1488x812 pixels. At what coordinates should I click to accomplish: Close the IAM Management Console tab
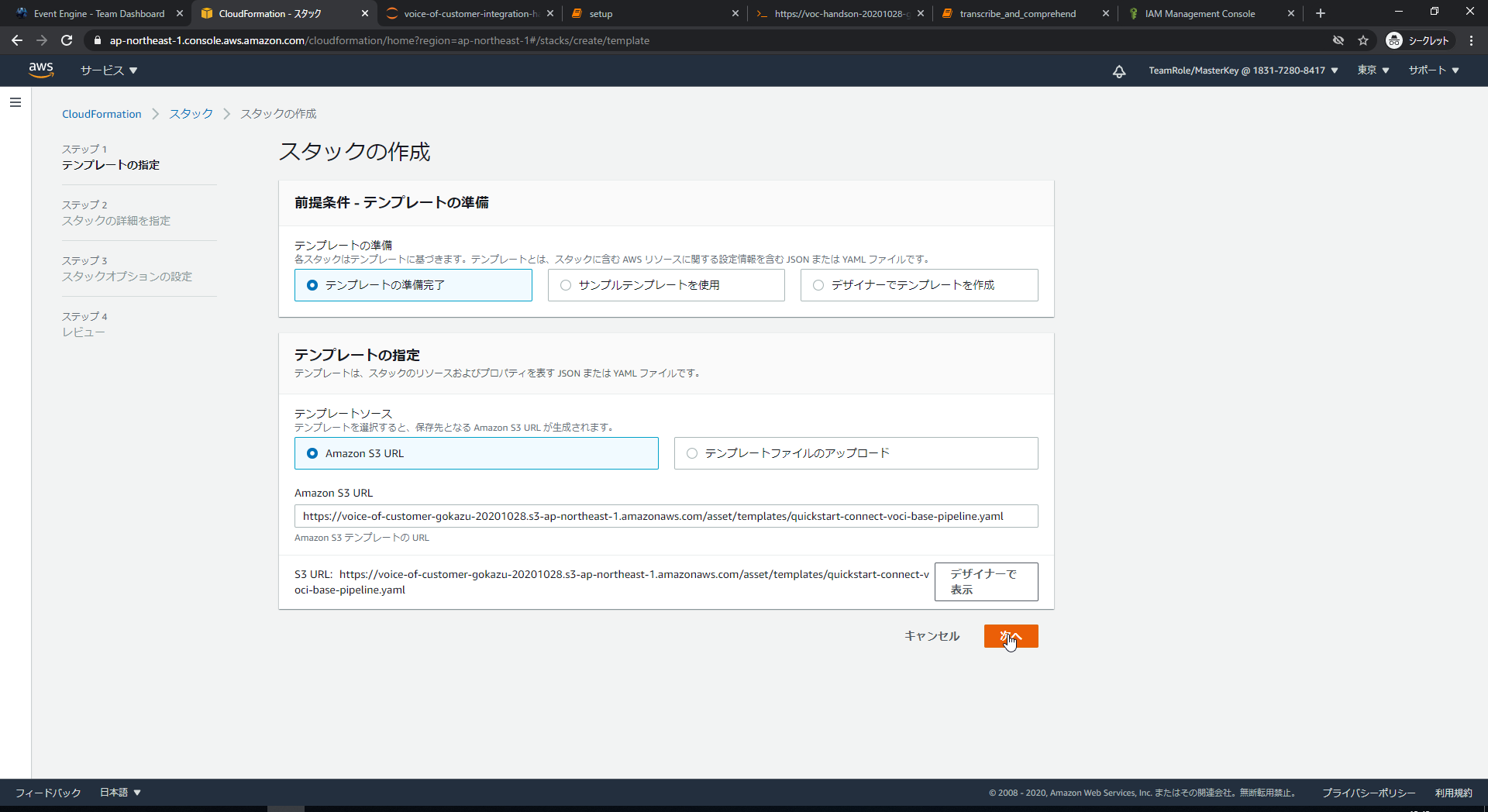point(1291,13)
